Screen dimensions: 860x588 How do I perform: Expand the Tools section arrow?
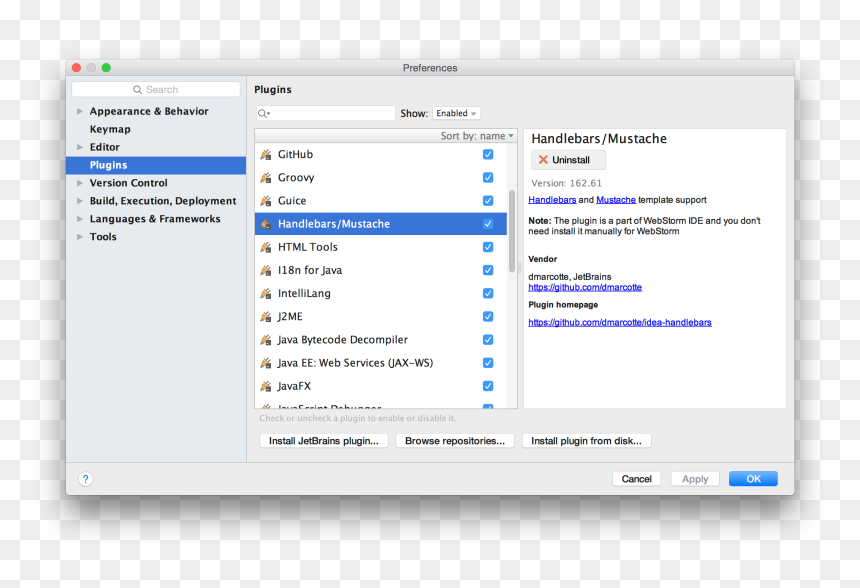pos(80,237)
